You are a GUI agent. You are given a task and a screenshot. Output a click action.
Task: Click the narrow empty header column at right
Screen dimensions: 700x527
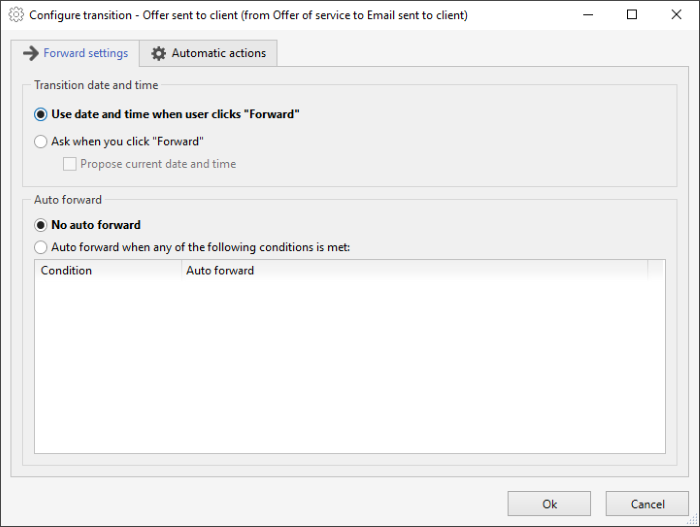click(x=656, y=271)
